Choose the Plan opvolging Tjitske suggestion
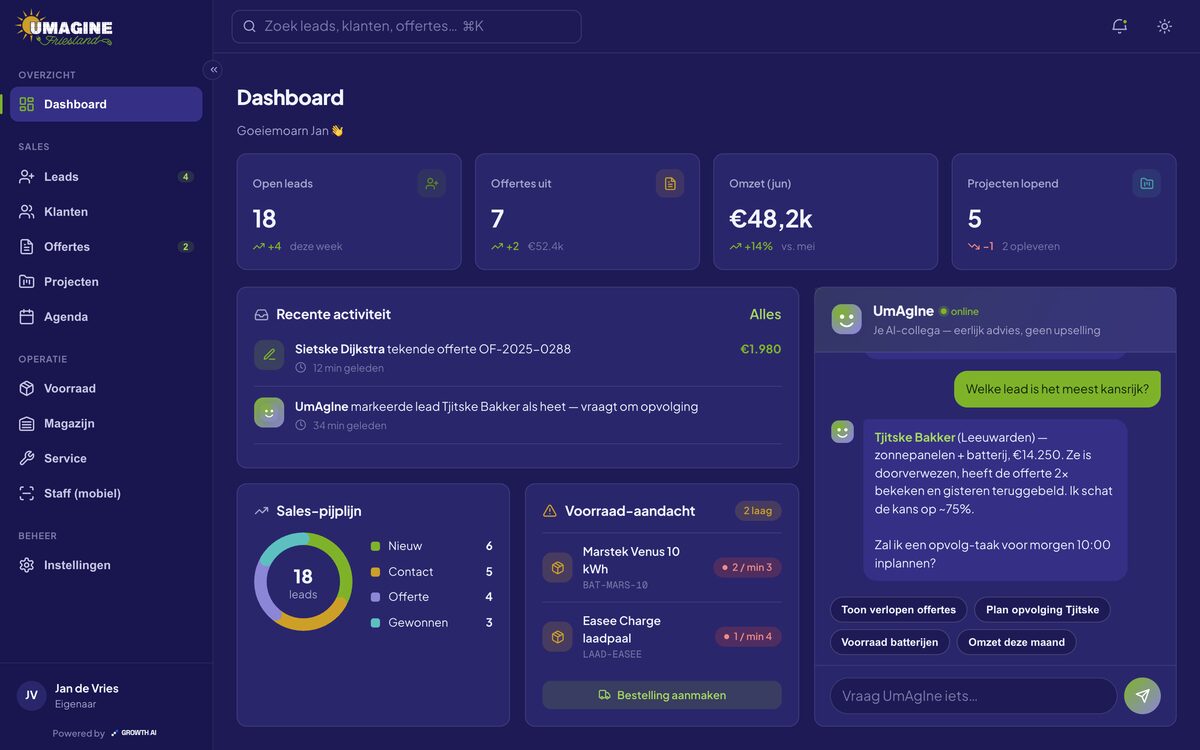 point(1042,610)
